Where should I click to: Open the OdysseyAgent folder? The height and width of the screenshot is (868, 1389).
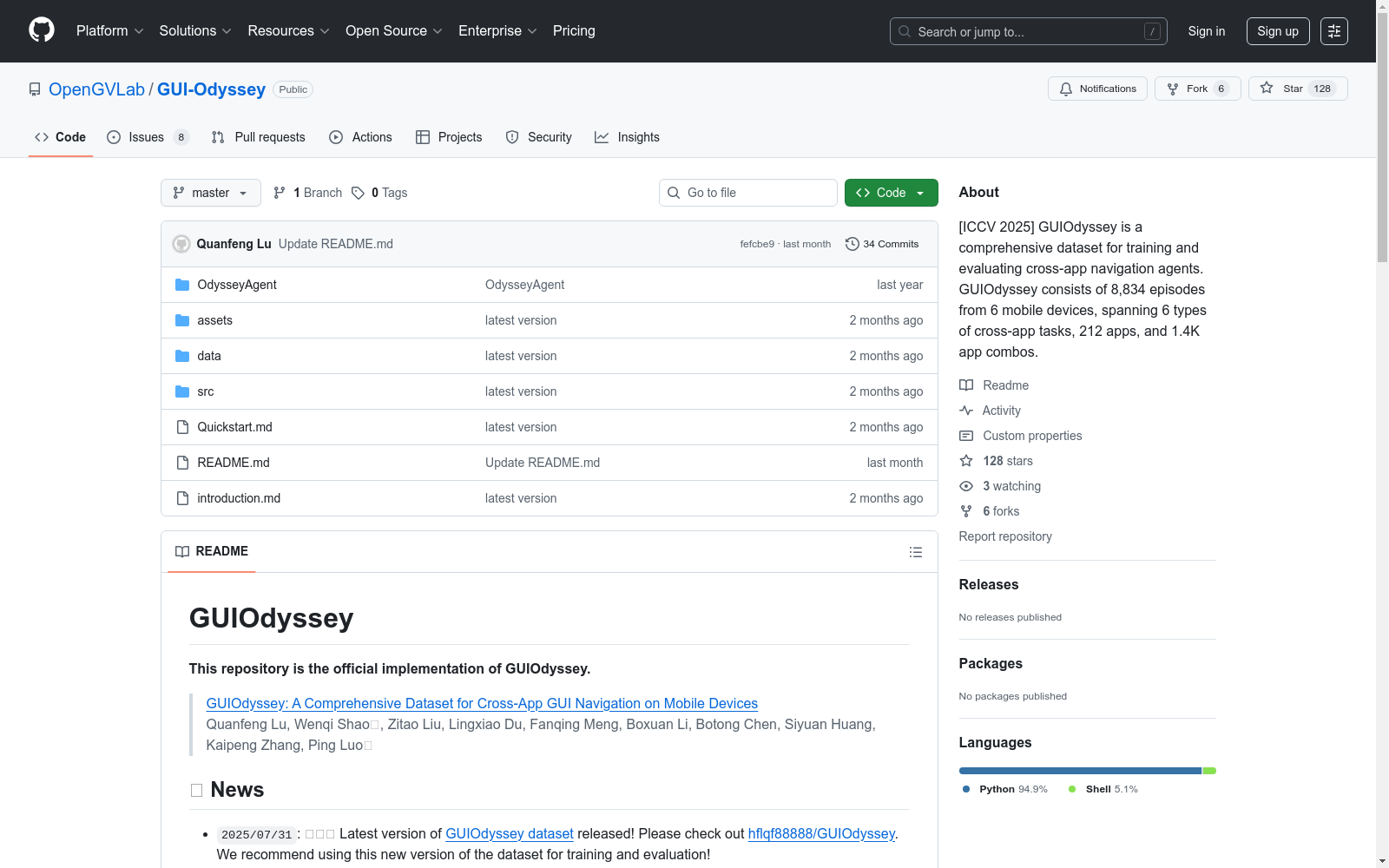237,285
